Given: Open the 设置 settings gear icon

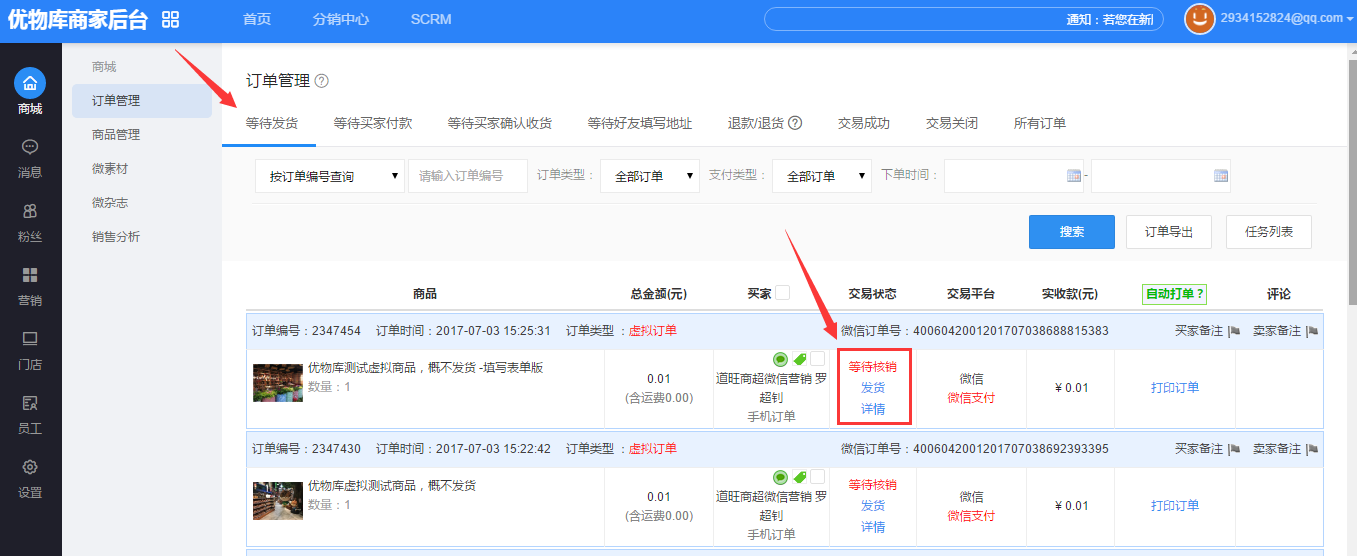Looking at the screenshot, I should click(30, 467).
